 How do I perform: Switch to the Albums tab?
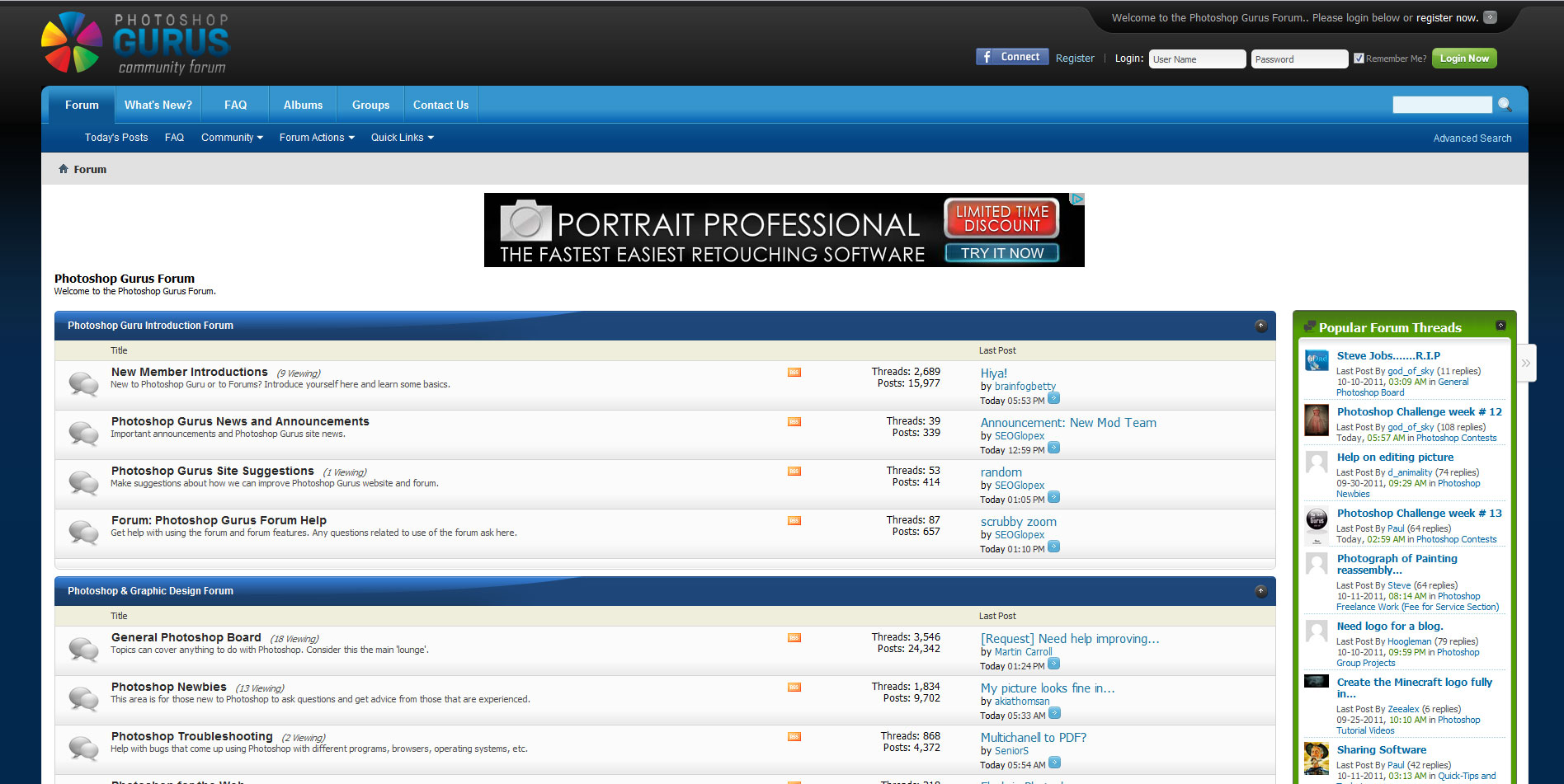point(303,105)
